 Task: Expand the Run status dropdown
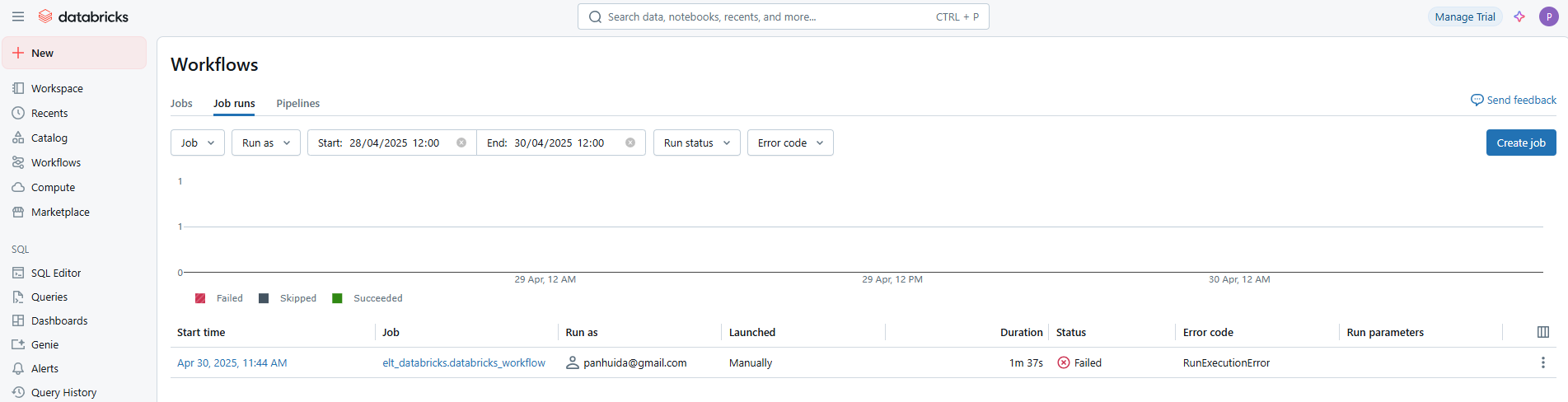pos(697,143)
